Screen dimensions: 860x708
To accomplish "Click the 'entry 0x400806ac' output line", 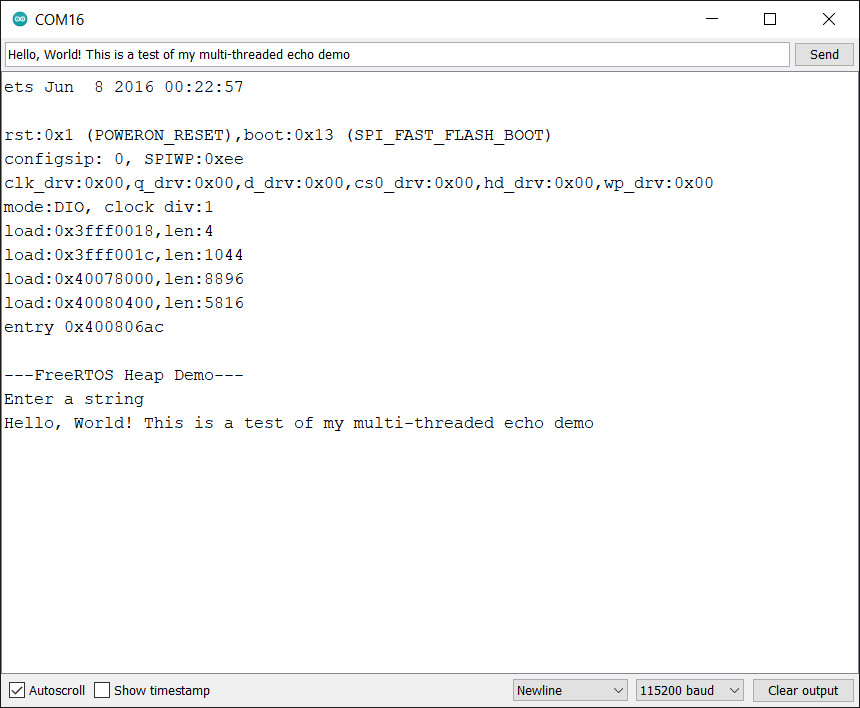I will 84,327.
